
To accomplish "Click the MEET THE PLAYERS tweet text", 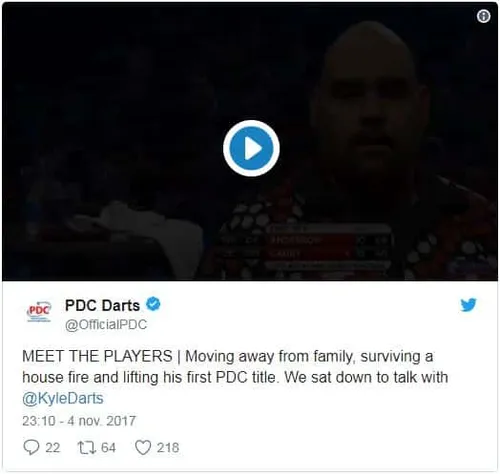I will 97,356.
